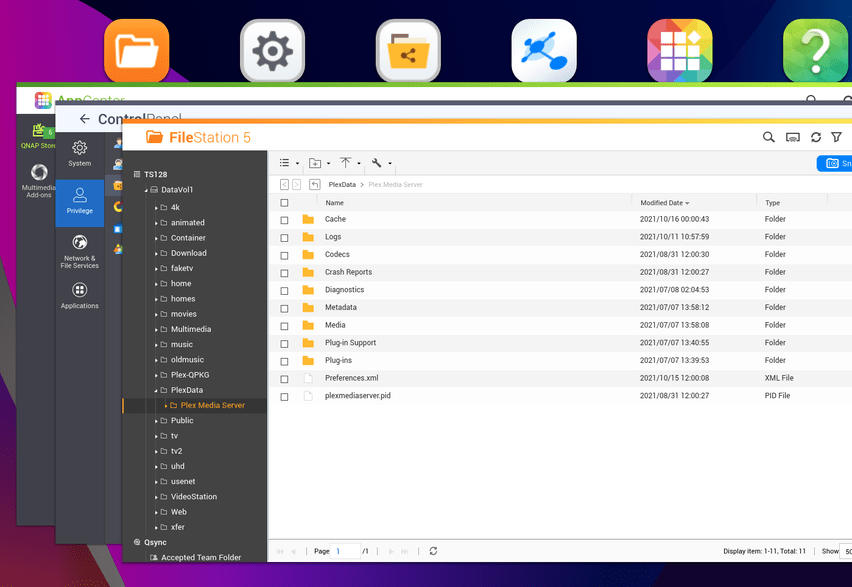
Task: Click the Snapshot button in File Station
Action: (835, 163)
